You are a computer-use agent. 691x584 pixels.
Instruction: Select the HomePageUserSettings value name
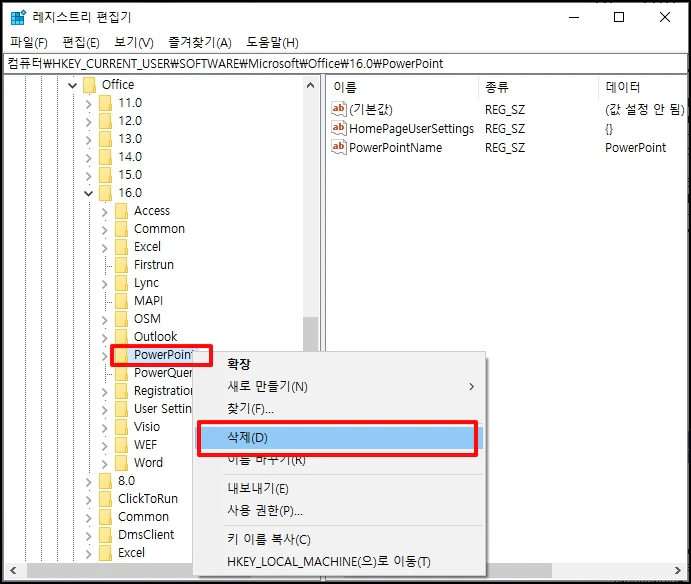(x=411, y=128)
